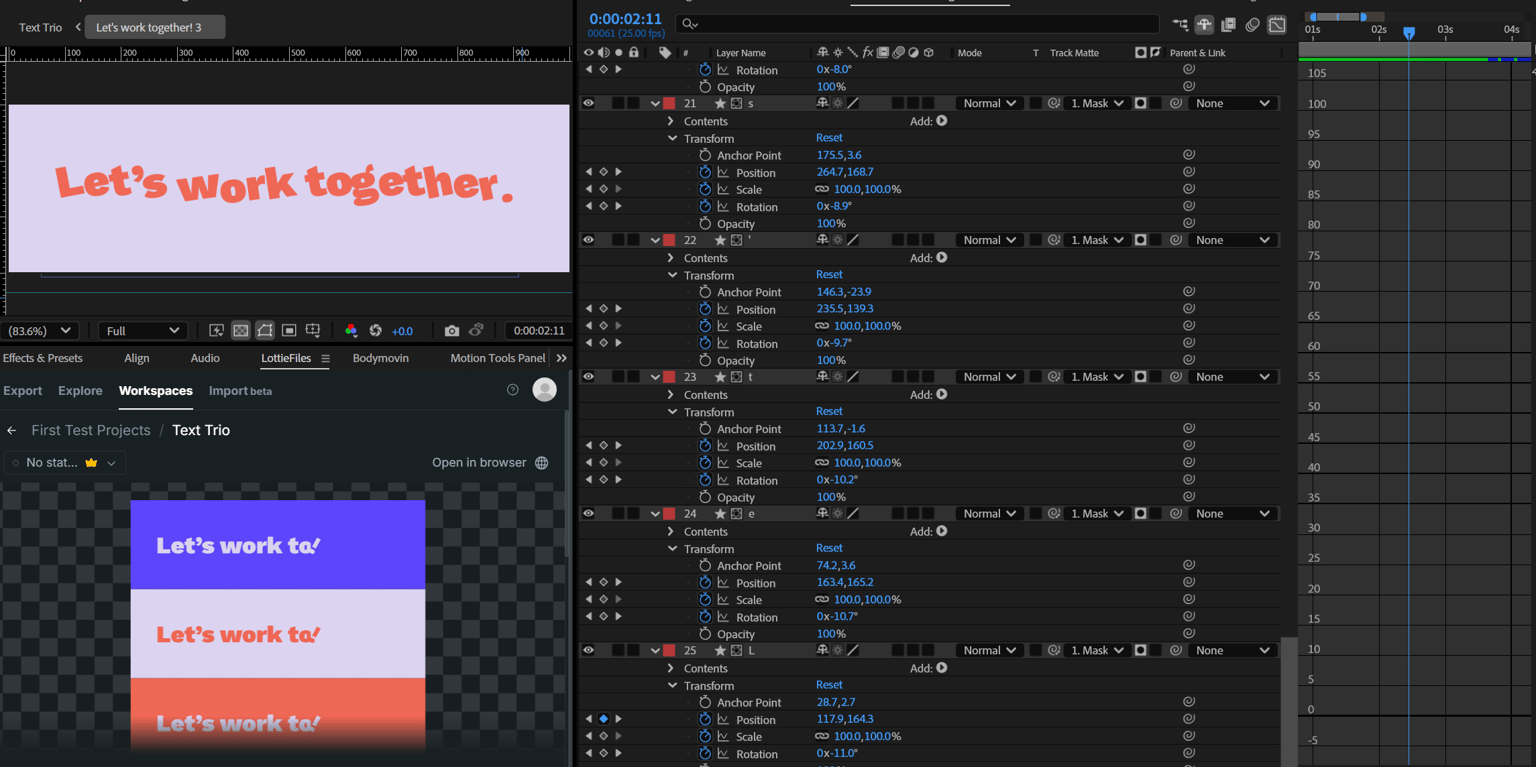The image size is (1536, 767).
Task: Enable frame blending for the composition
Action: click(x=1228, y=25)
